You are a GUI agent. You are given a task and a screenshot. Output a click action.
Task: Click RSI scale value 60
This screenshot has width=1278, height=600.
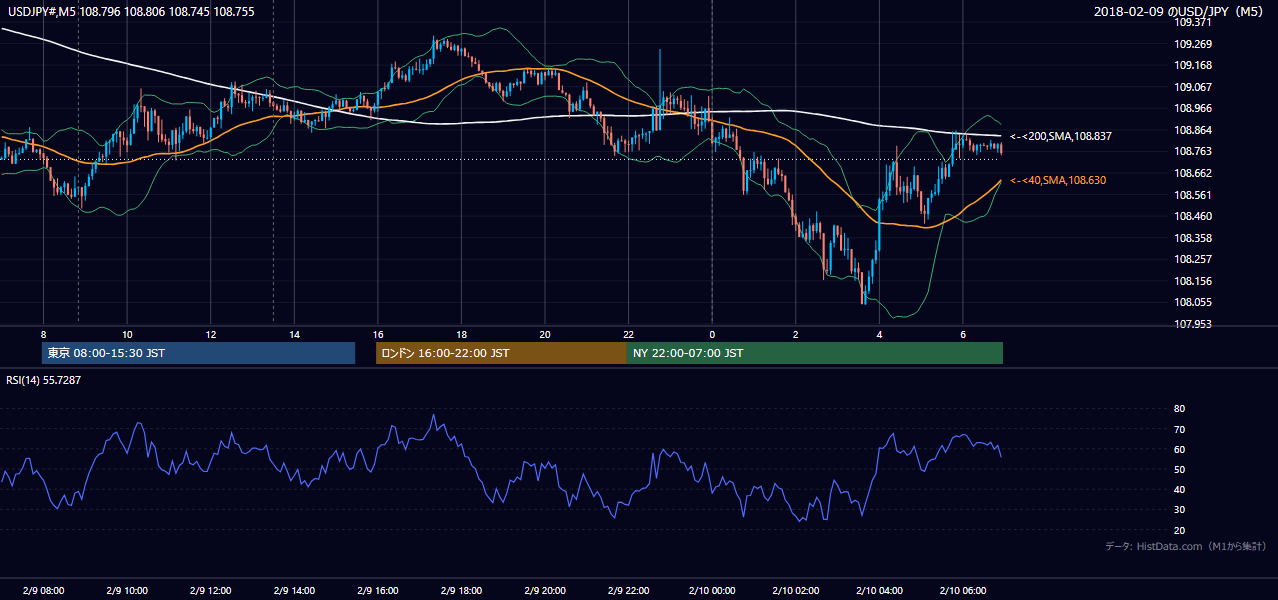click(x=1179, y=449)
